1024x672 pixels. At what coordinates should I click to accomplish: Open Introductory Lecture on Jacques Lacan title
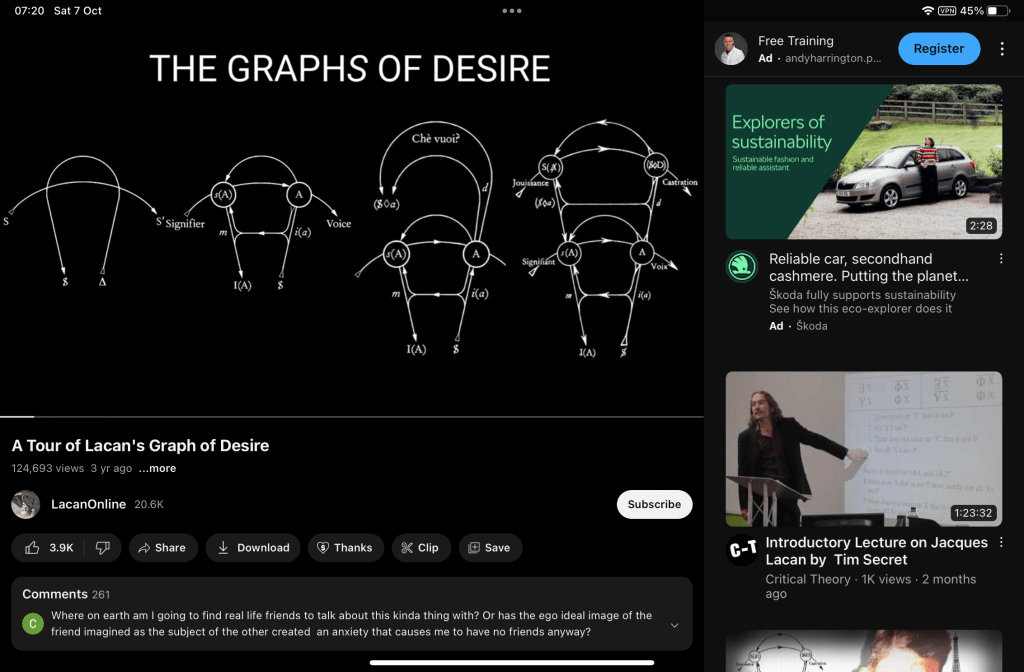(x=876, y=551)
